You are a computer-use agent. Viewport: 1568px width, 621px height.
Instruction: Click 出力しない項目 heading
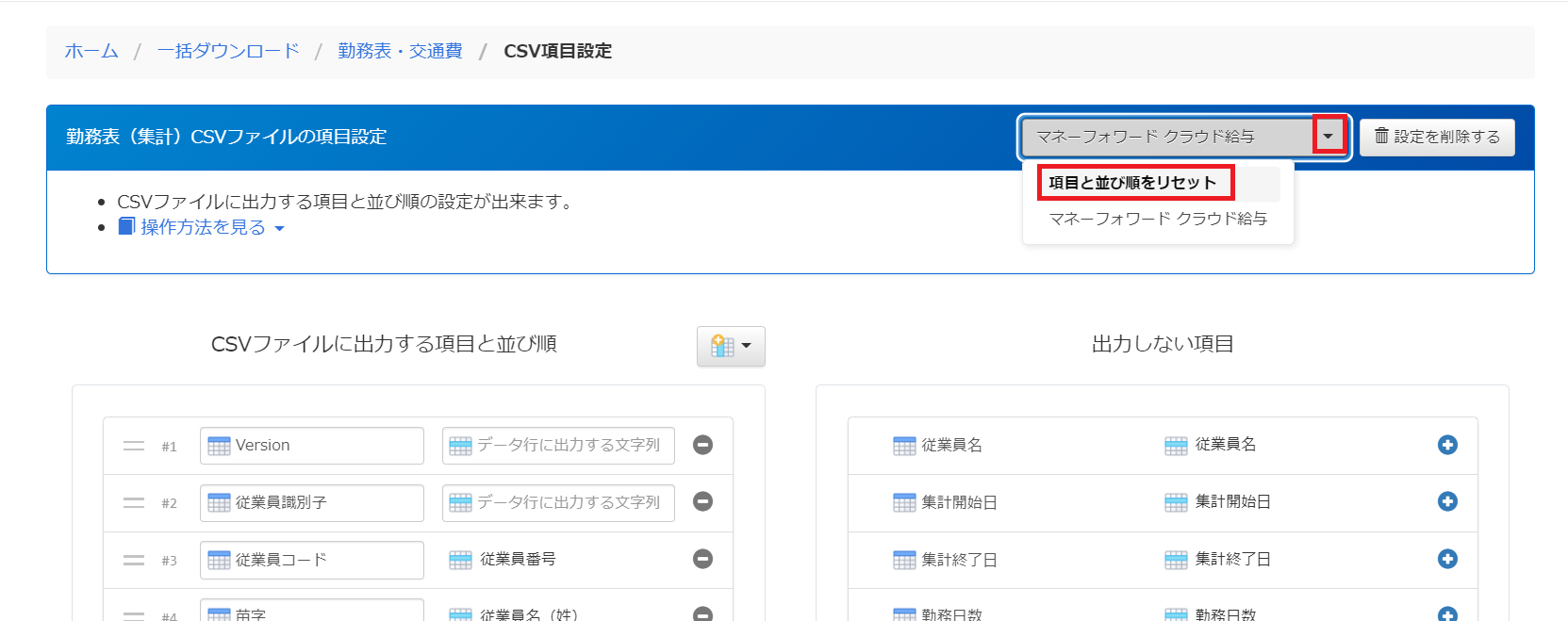click(x=1163, y=344)
